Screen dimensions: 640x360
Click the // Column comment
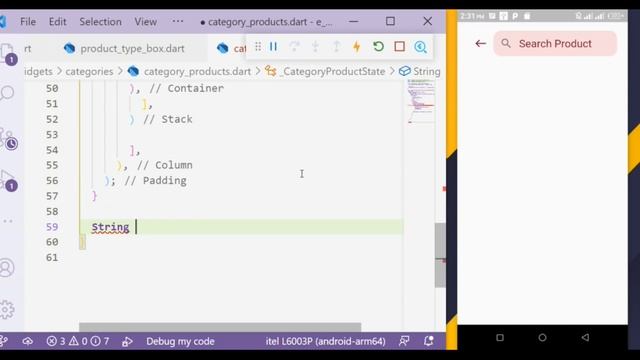coord(165,165)
